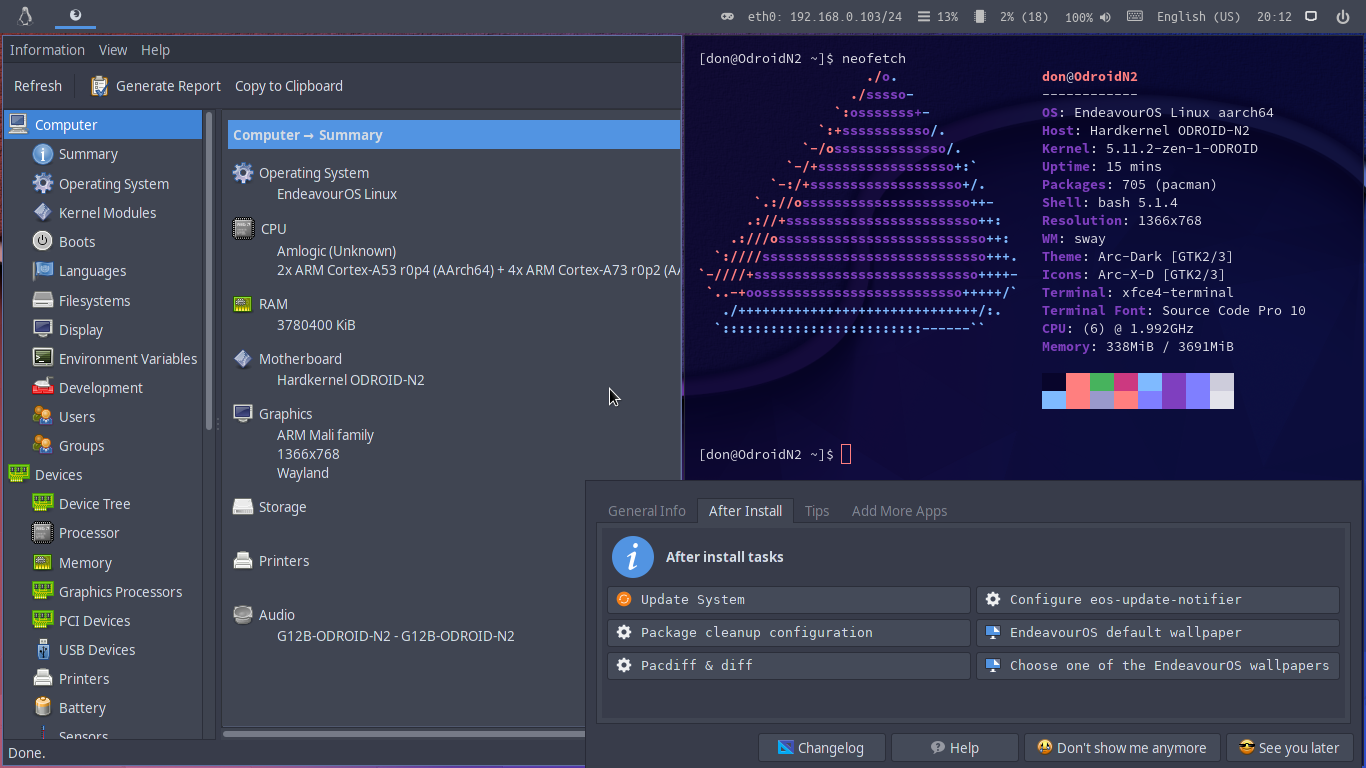Viewport: 1366px width, 768px height.
Task: Click the sidebar vertical scrollbar
Action: (209, 270)
